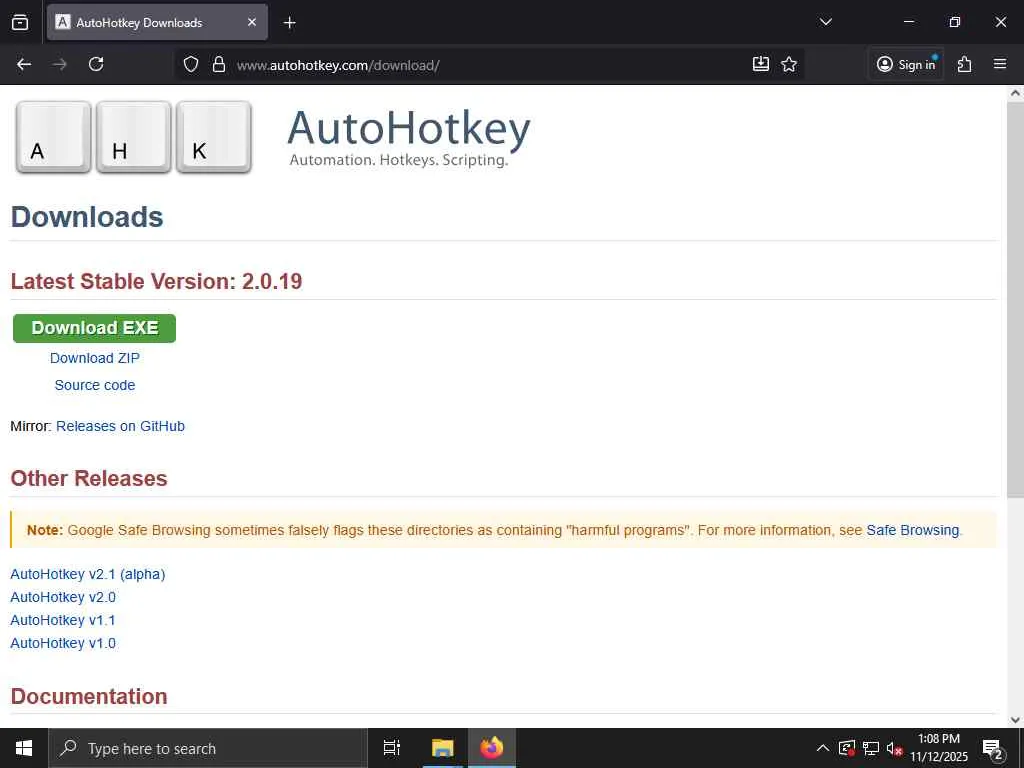The height and width of the screenshot is (768, 1024).
Task: Click the Downloads page heading
Action: 87,217
